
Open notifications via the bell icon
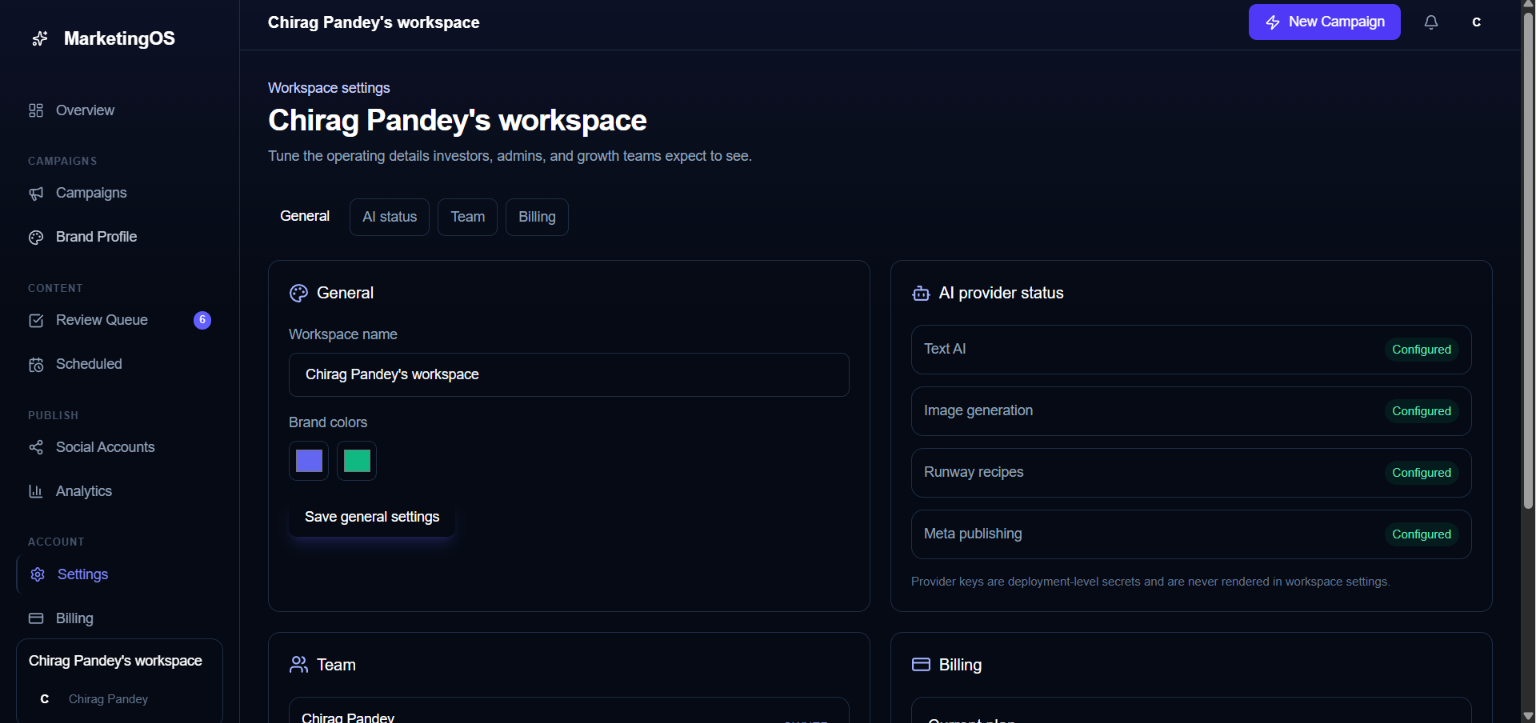(x=1431, y=22)
